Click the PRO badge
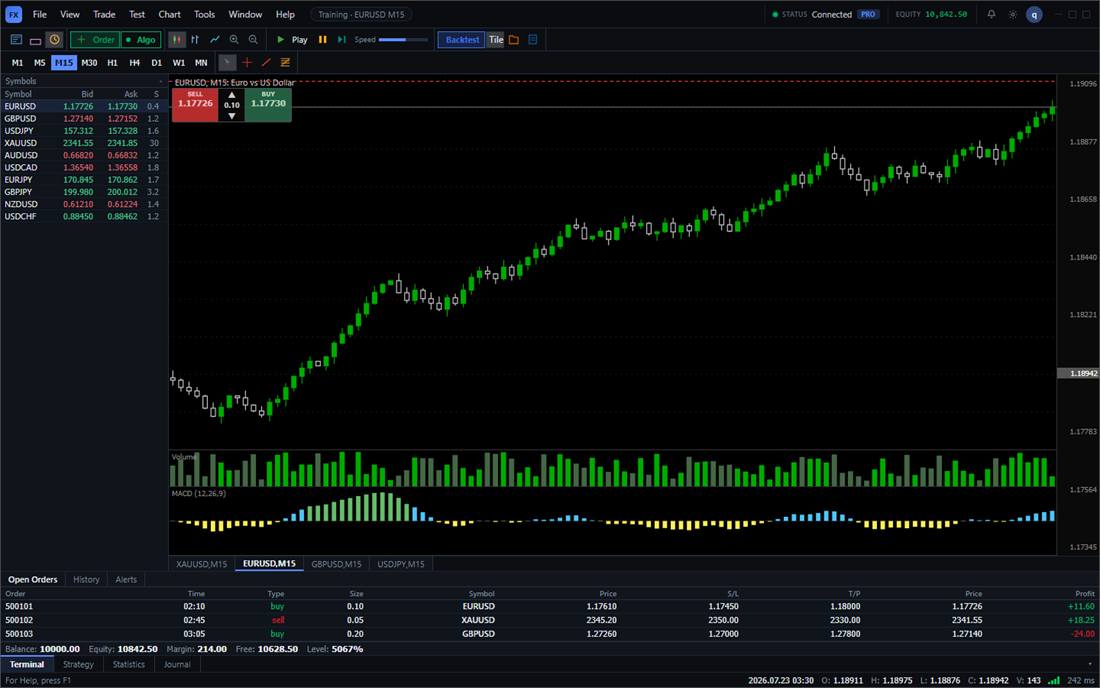 (x=868, y=14)
